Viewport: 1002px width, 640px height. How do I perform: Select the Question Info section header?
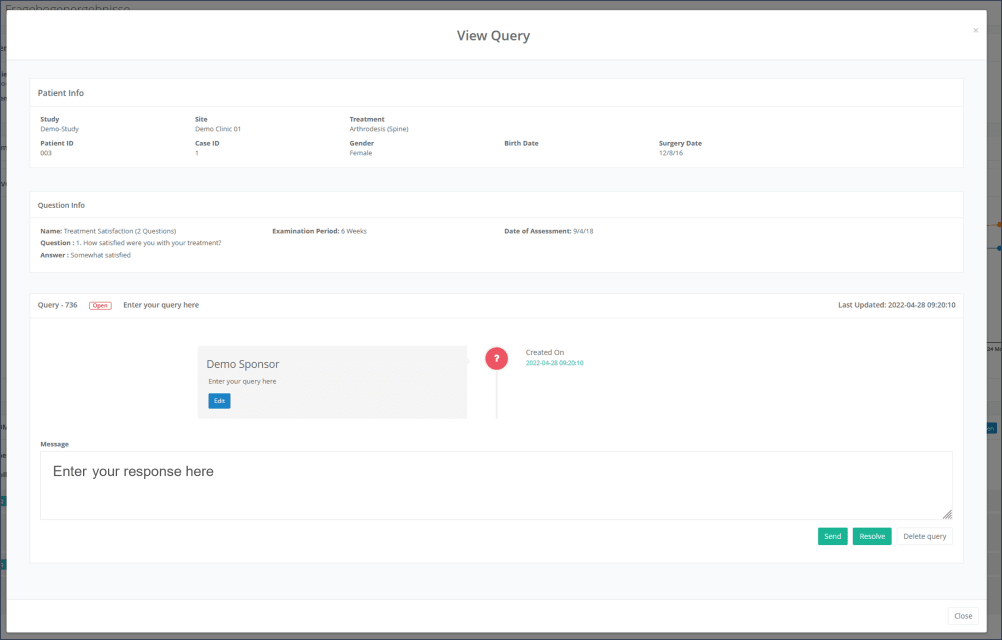pyautogui.click(x=61, y=205)
